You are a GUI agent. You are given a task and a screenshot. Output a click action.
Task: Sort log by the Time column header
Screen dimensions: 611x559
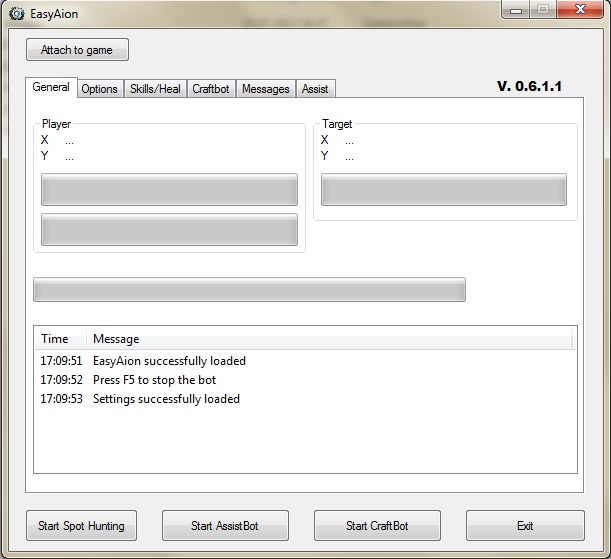click(58, 339)
